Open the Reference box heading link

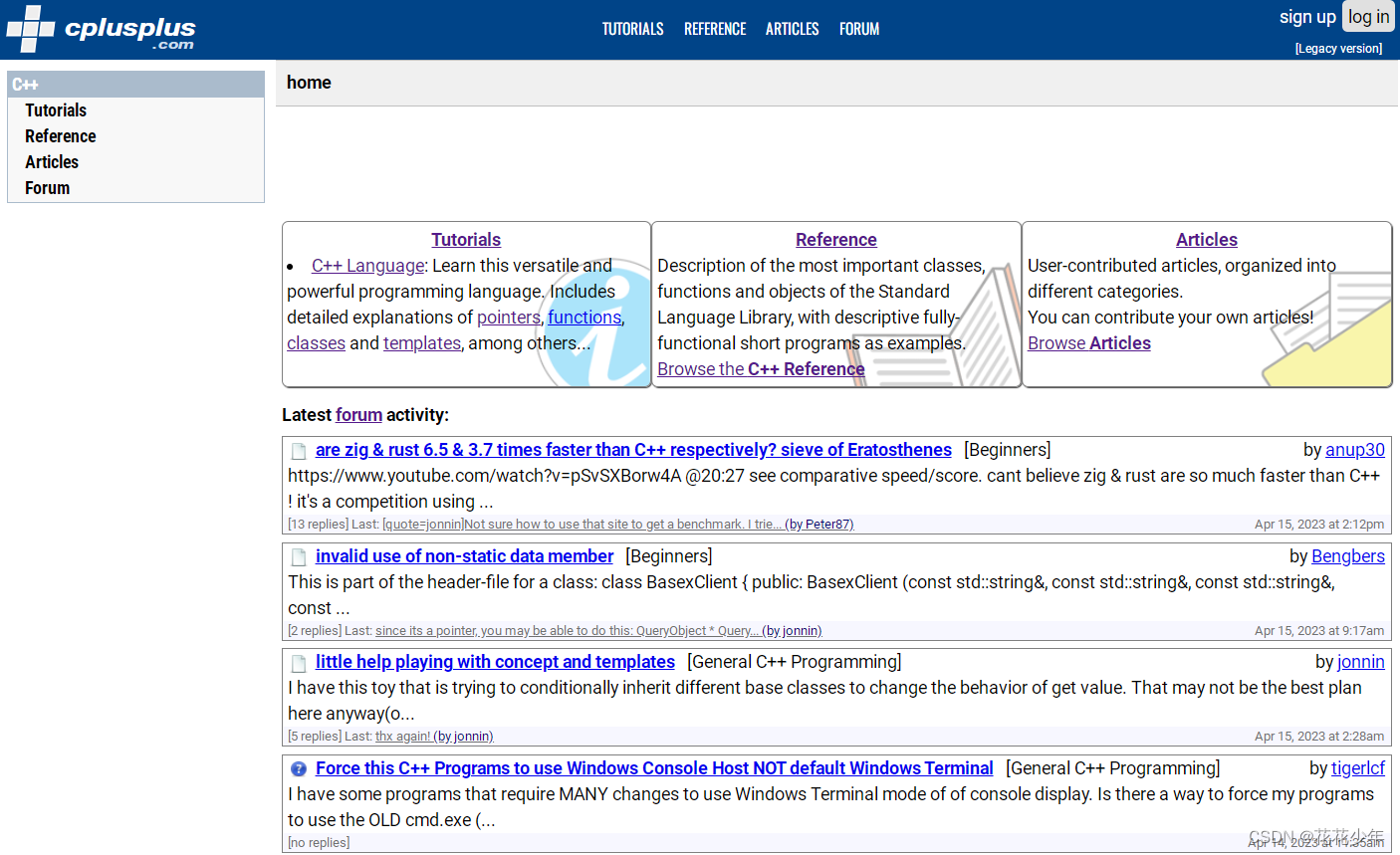coord(836,240)
